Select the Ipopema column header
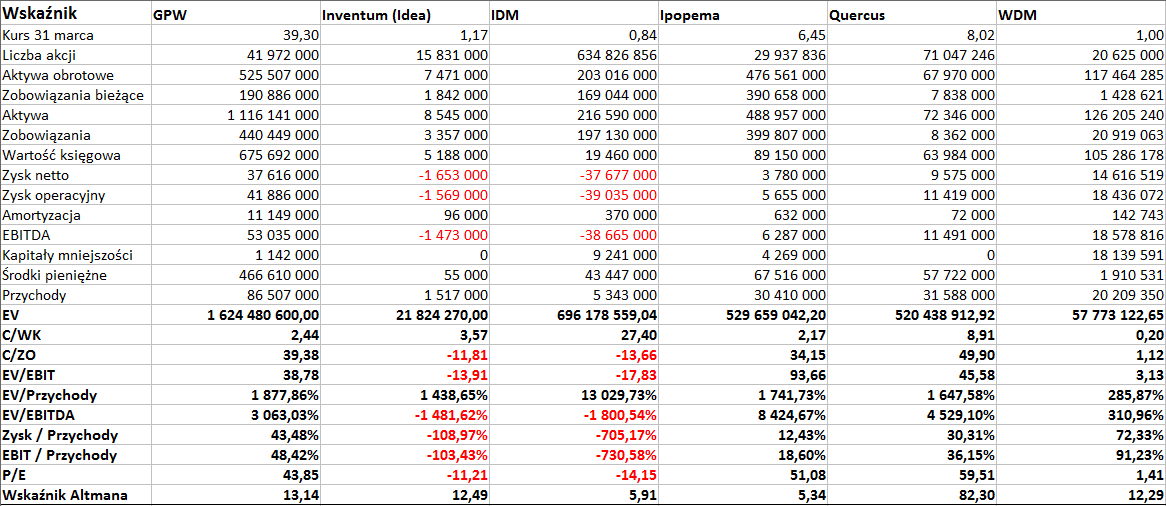 689,16
